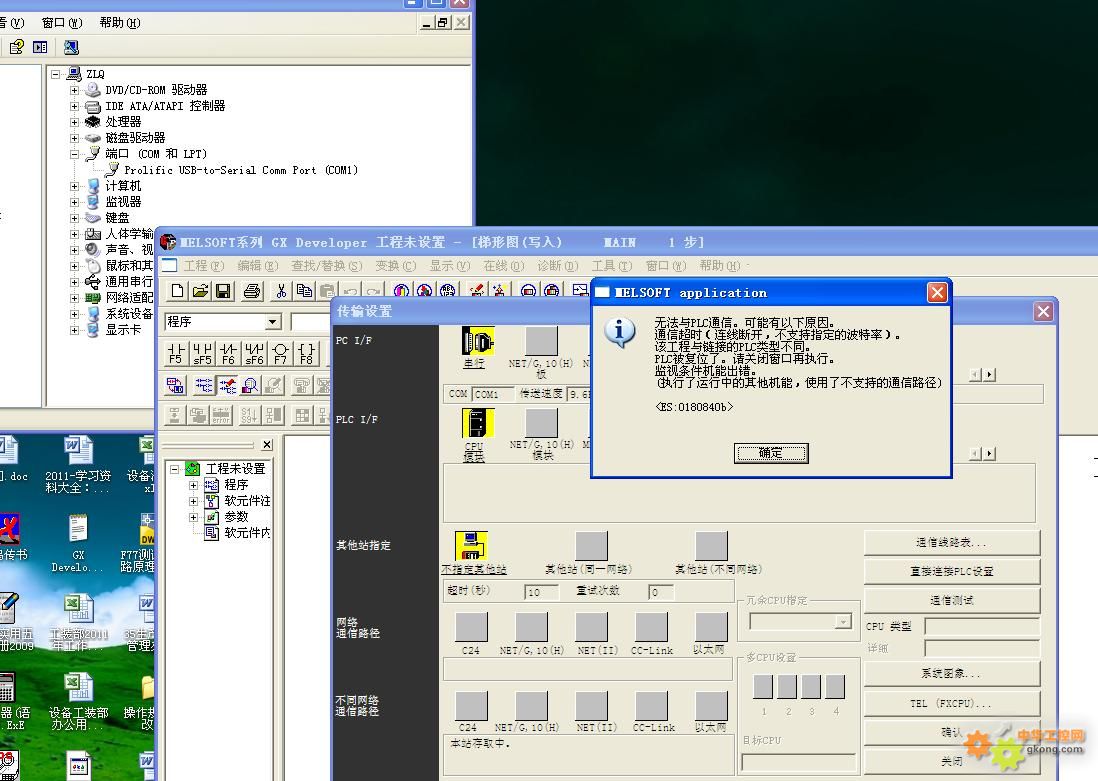Click first toolbar icon in Device Manager window
The width and height of the screenshot is (1098, 781).
click(16, 47)
